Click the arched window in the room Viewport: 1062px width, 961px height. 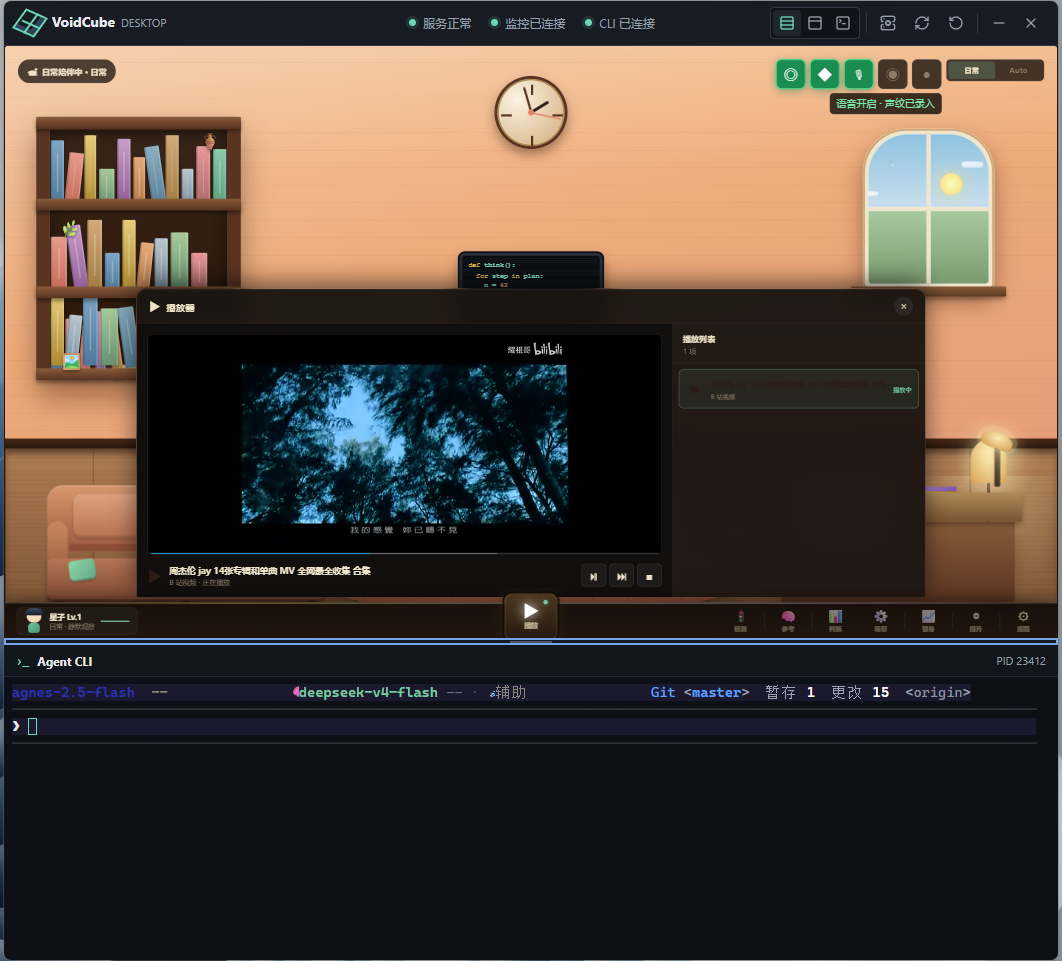pos(928,208)
